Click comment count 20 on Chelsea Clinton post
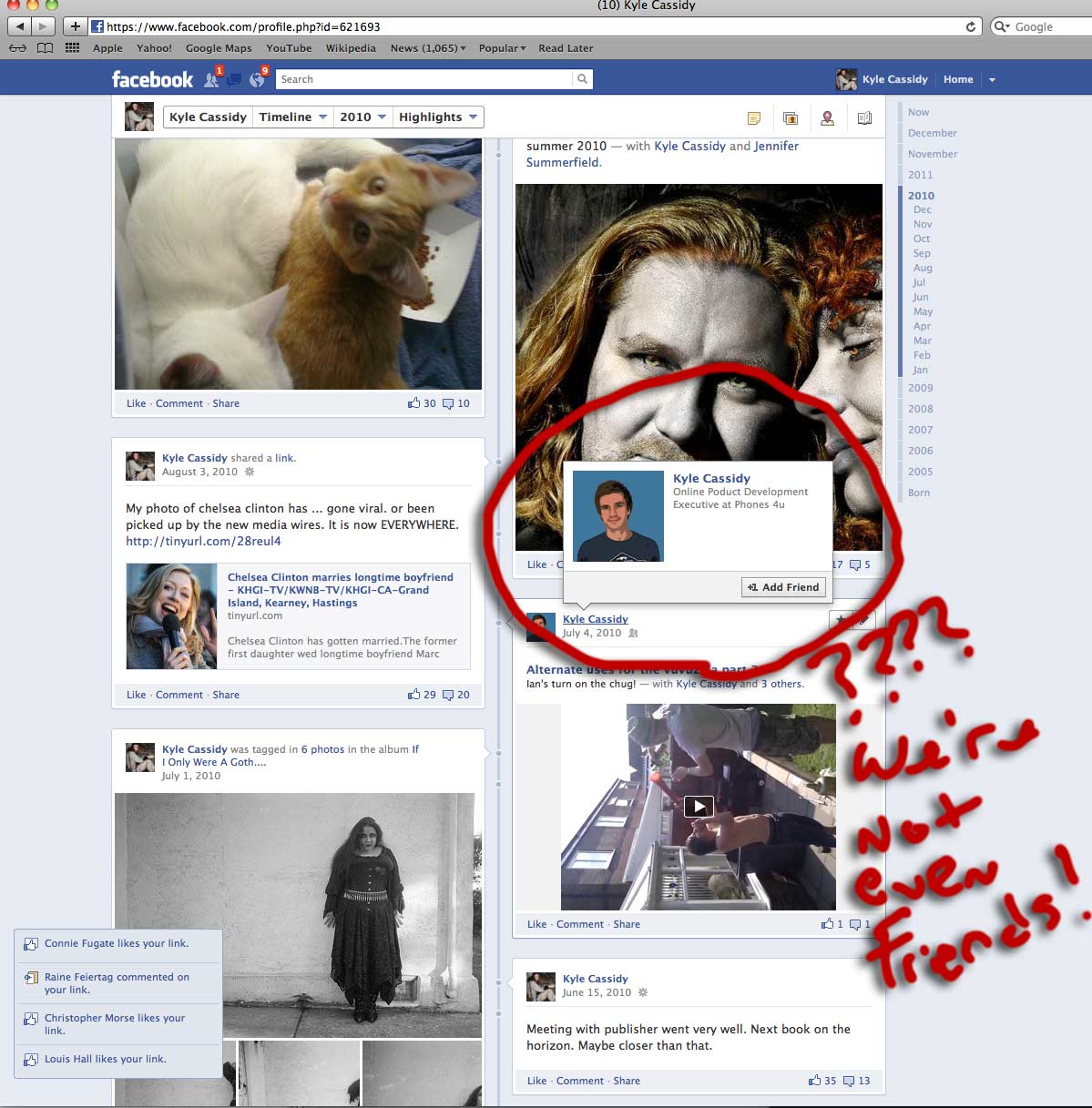Image resolution: width=1092 pixels, height=1108 pixels. click(456, 695)
